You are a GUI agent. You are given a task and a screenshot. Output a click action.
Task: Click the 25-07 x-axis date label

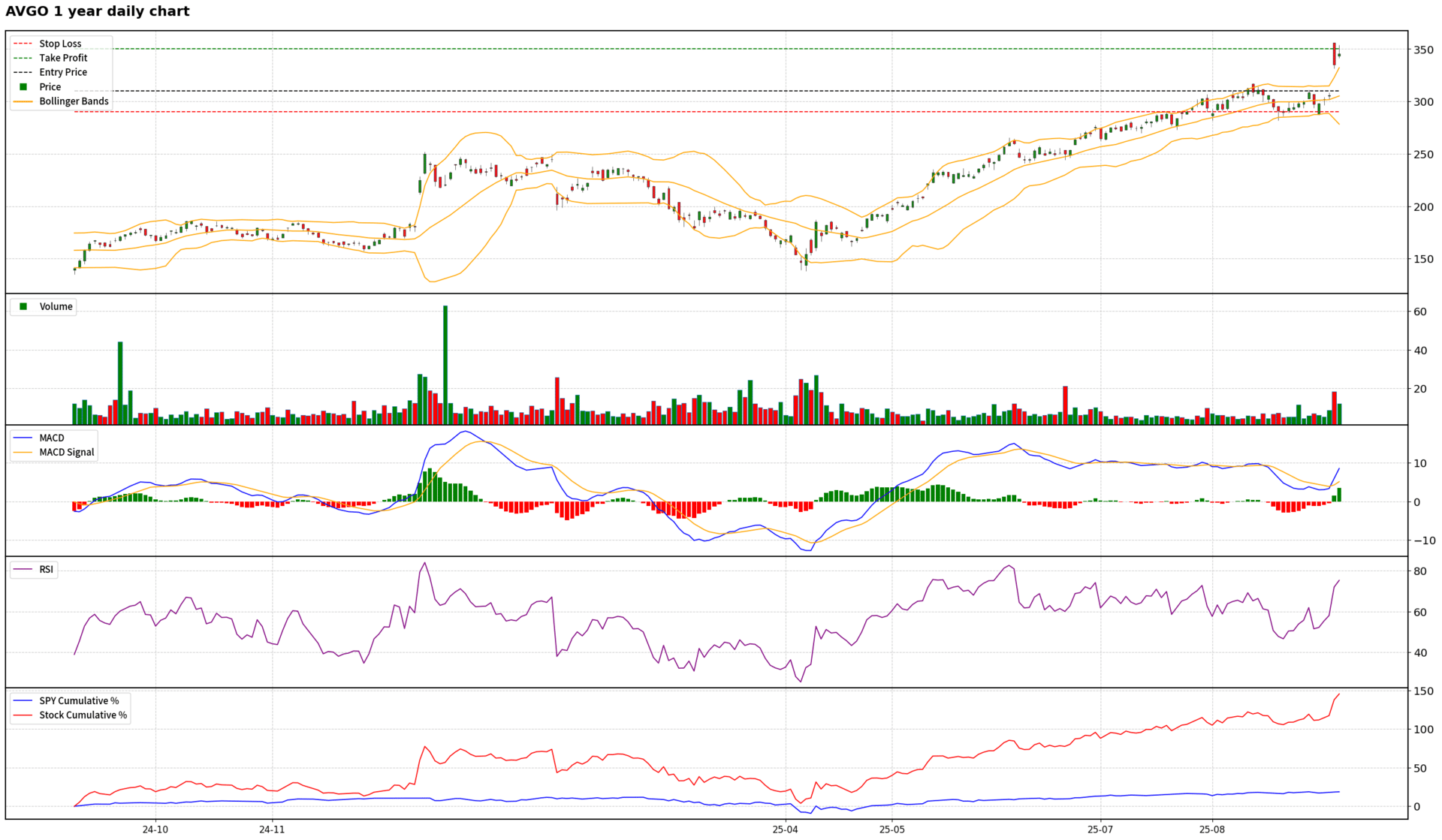click(1100, 829)
